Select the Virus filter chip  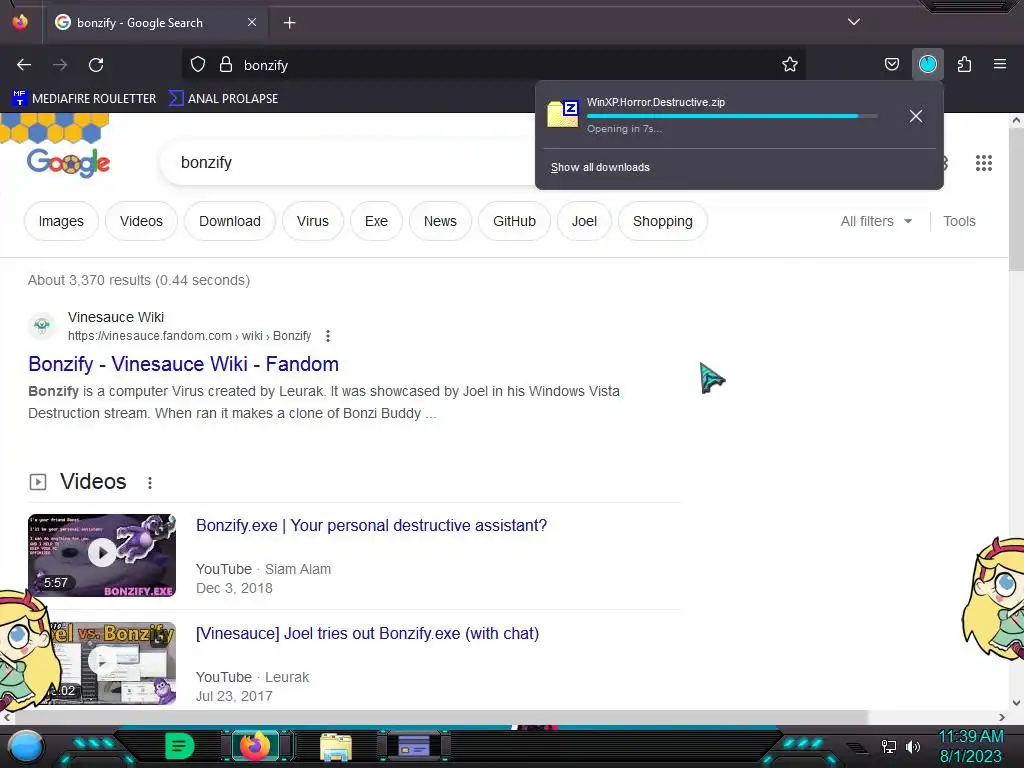coord(313,221)
